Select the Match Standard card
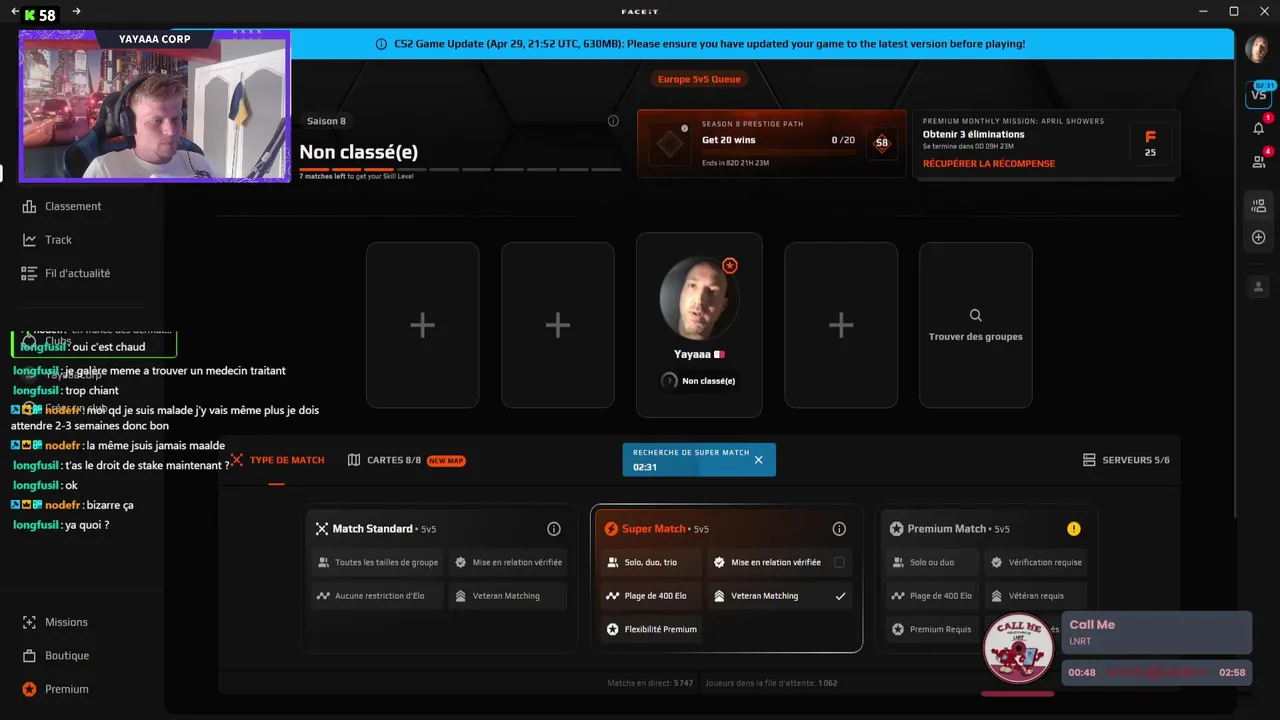The image size is (1280, 720). [439, 580]
